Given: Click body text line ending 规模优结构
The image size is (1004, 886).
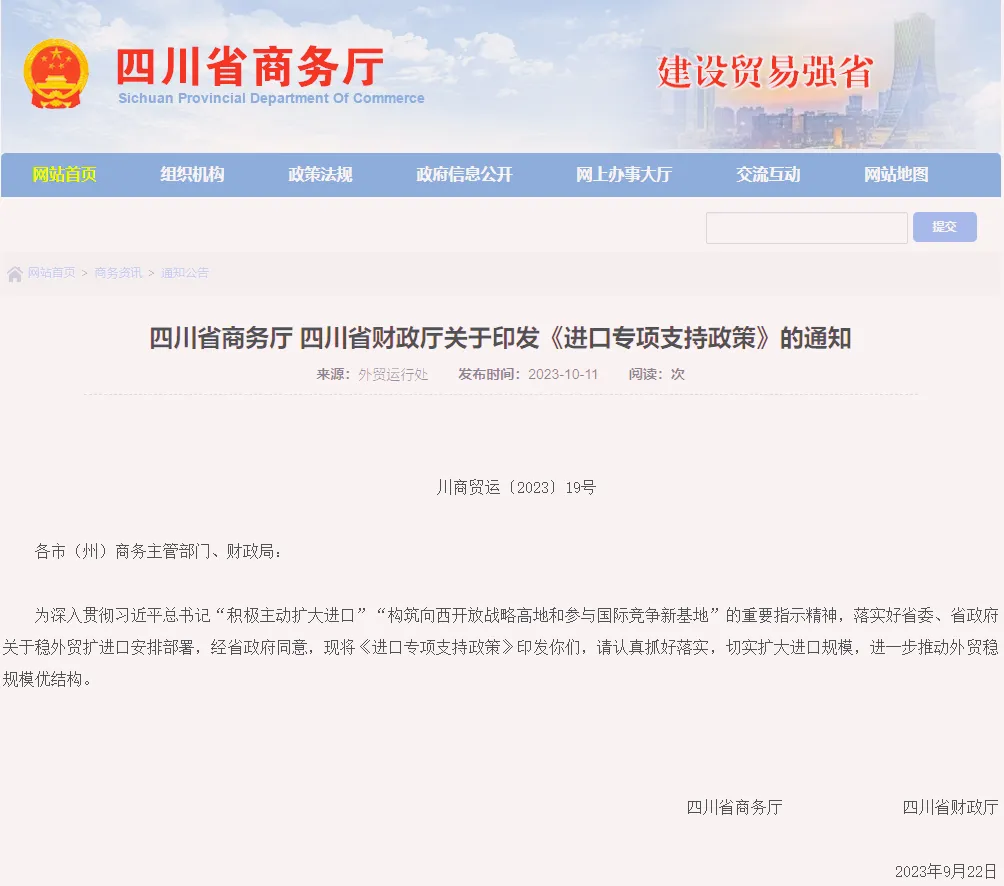Looking at the screenshot, I should tap(48, 679).
